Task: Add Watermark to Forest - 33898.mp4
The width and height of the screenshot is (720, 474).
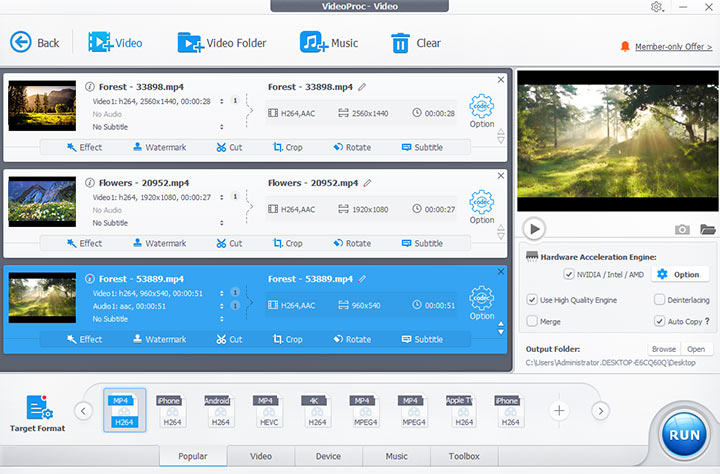Action: 160,147
